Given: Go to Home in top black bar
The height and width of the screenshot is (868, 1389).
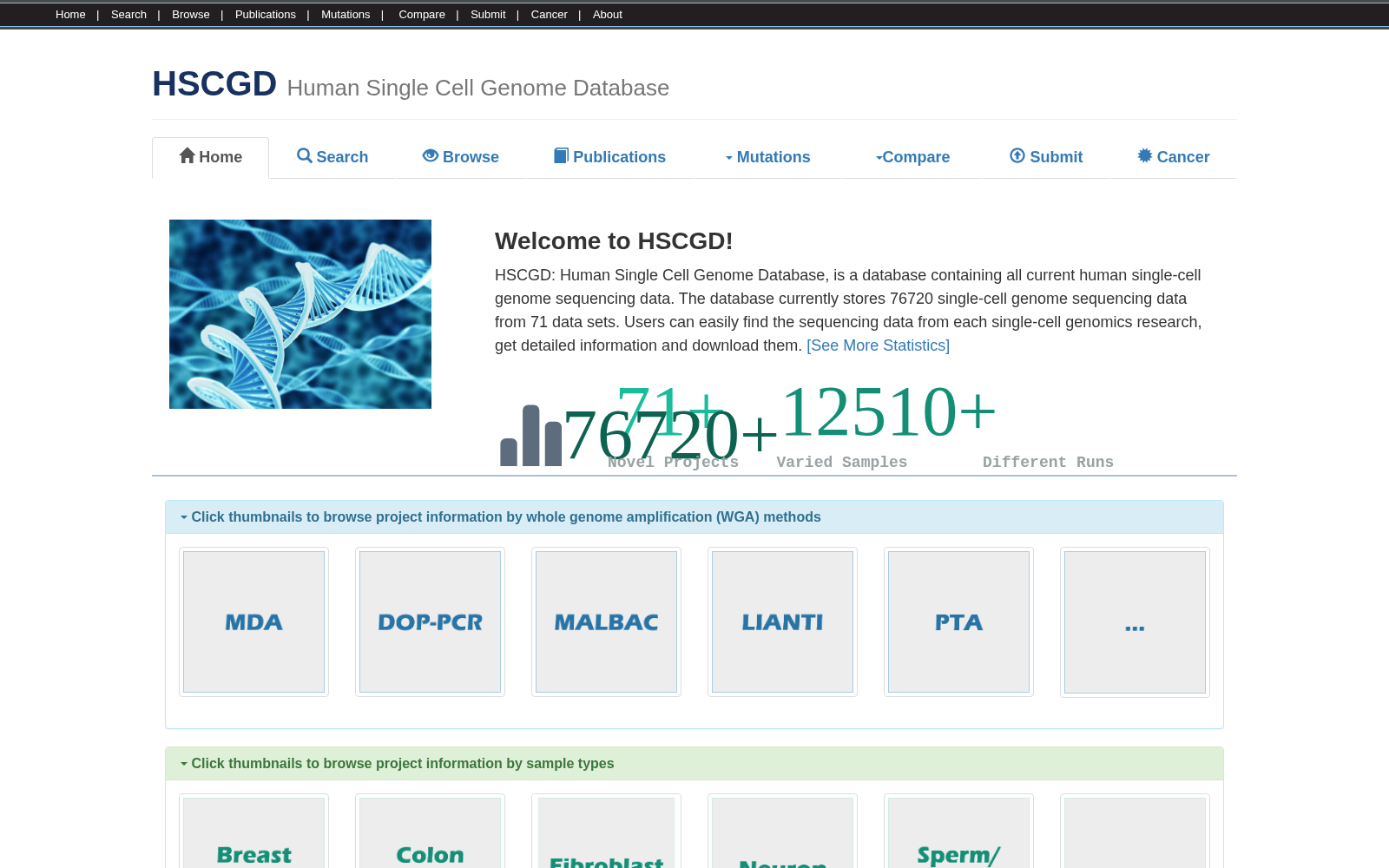Looking at the screenshot, I should tap(70, 15).
